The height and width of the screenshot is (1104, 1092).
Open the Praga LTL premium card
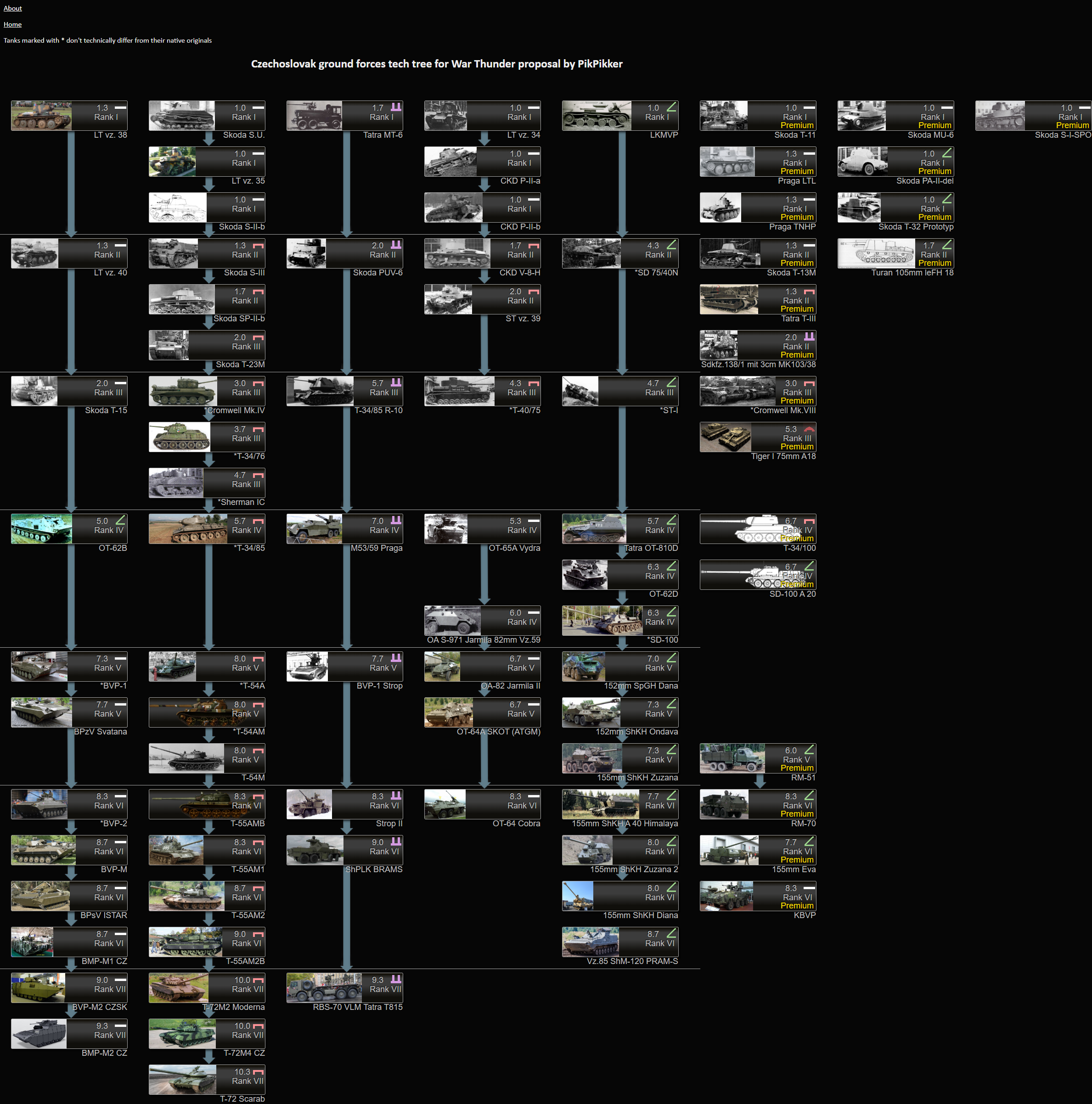[758, 161]
